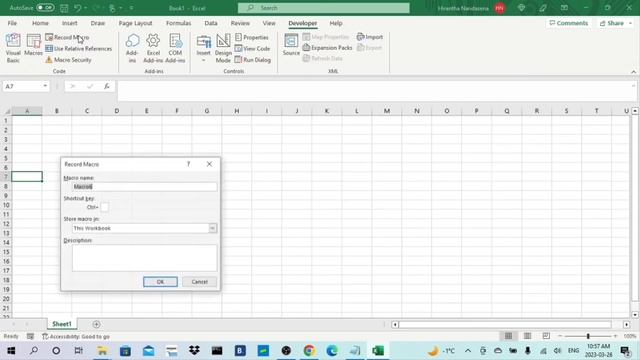Viewport: 640px width, 360px height.
Task: Switch to the Formulas tab
Action: tap(178, 23)
